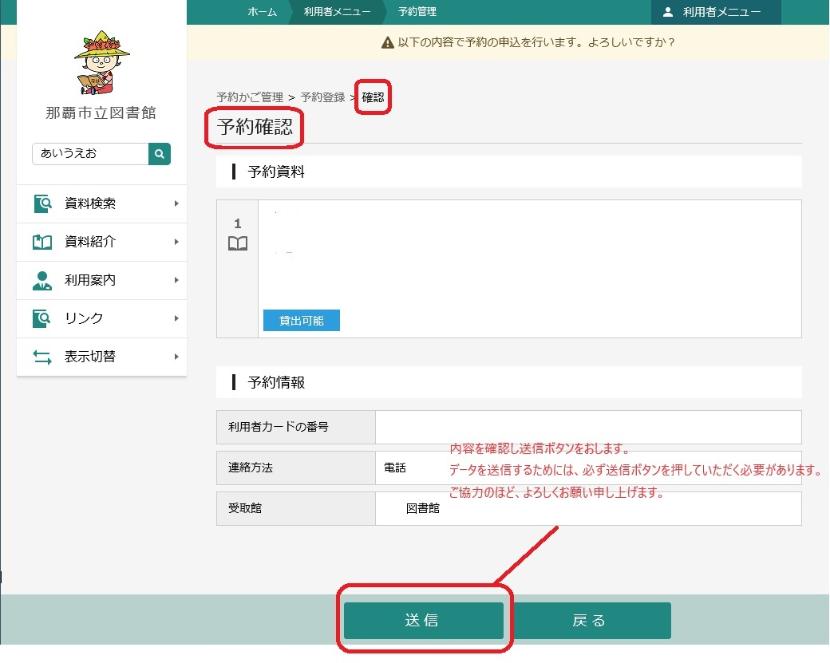Click the 予約情報 section heading
This screenshot has height=663, width=830.
[276, 383]
